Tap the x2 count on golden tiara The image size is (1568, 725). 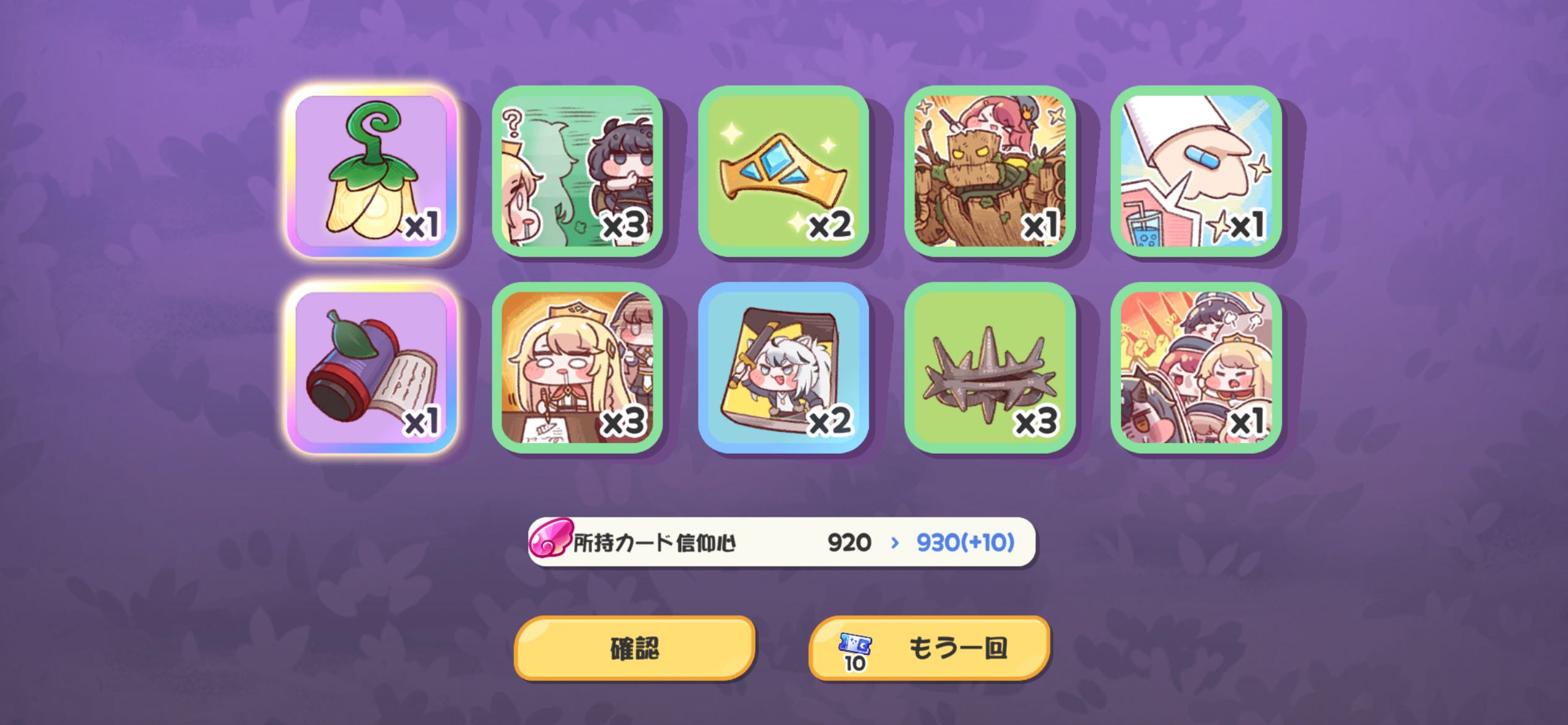pos(831,226)
